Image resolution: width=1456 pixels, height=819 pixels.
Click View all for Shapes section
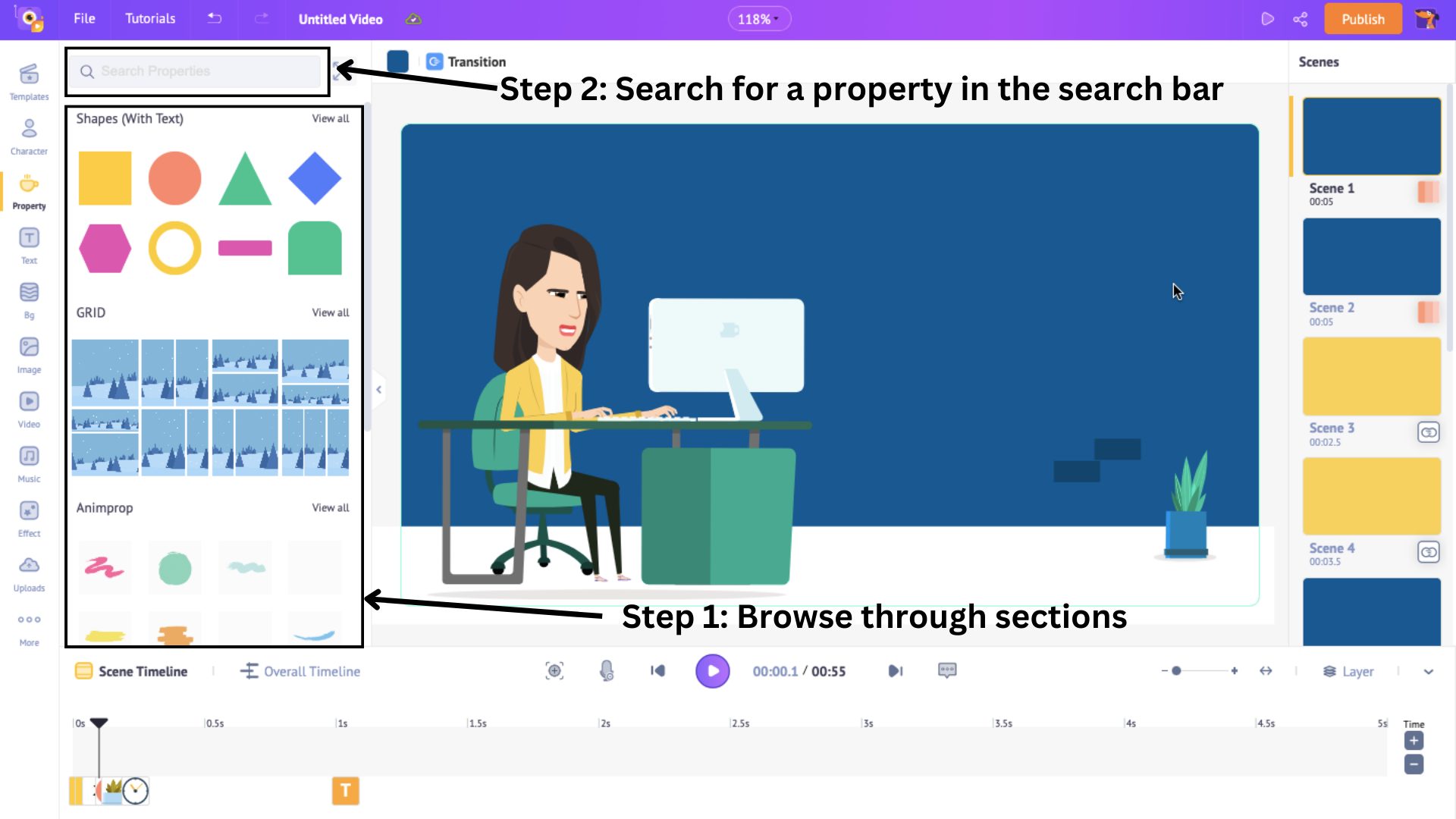pyautogui.click(x=330, y=118)
